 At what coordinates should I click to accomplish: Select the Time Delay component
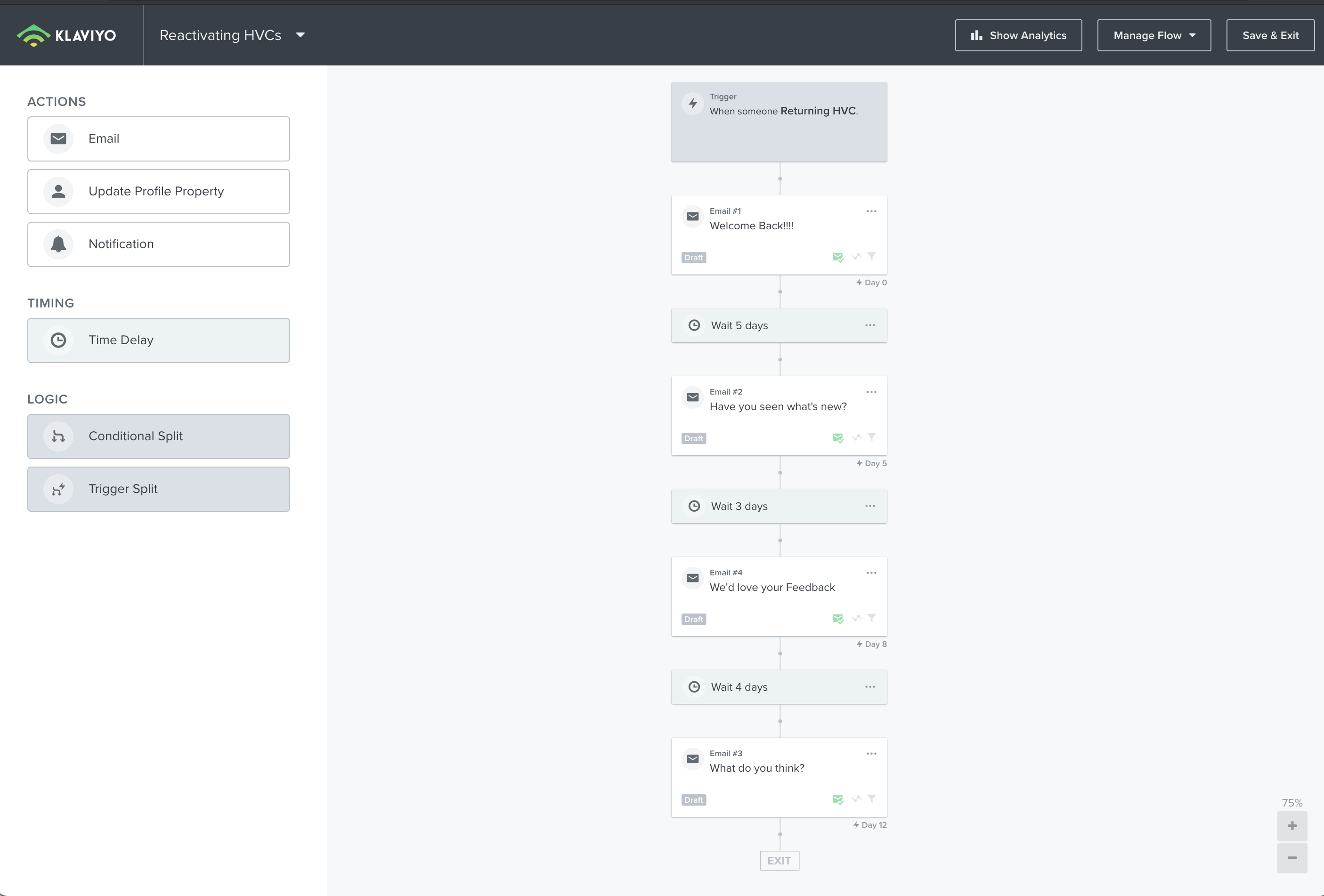pos(158,340)
